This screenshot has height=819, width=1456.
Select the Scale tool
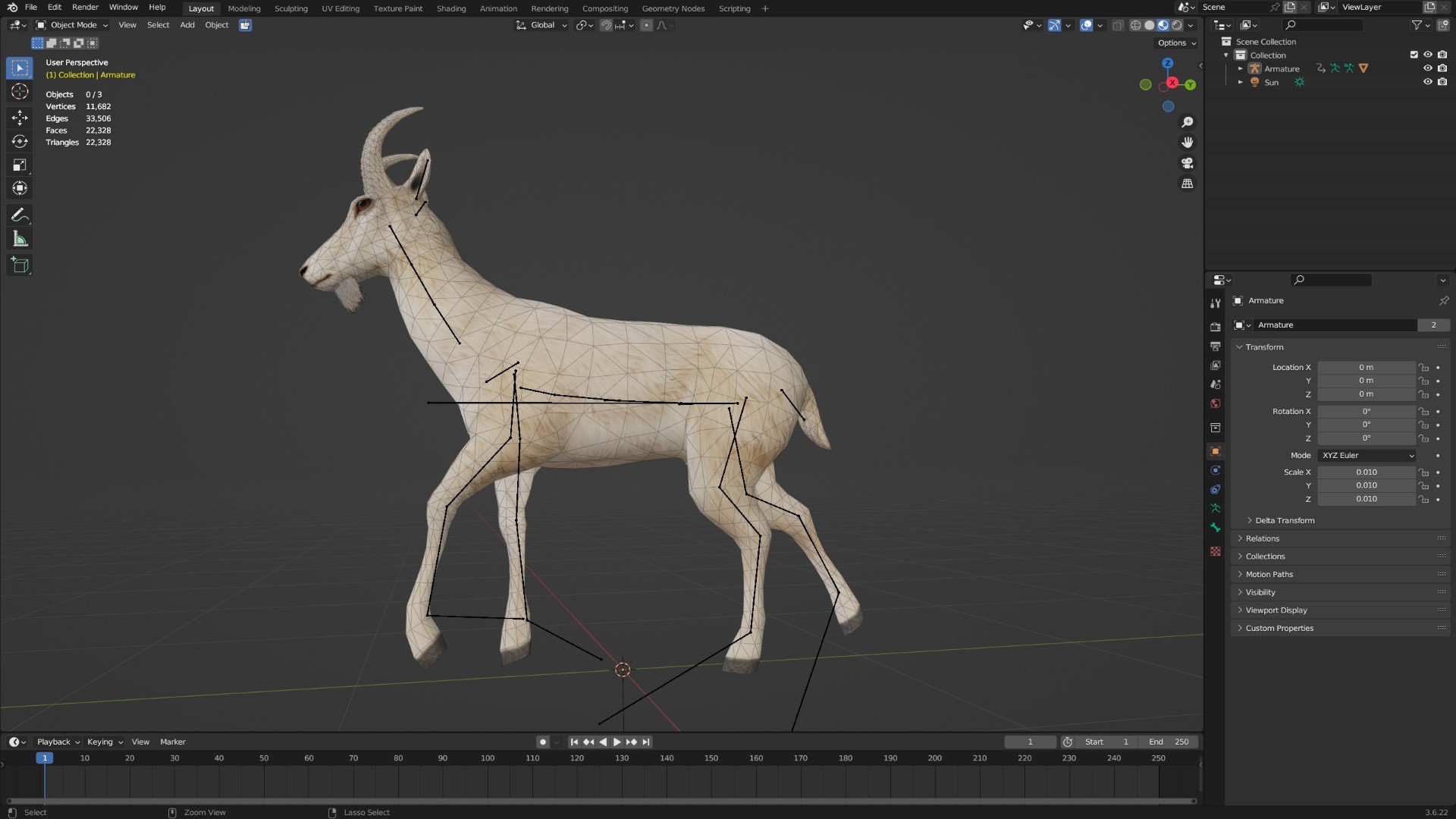[x=20, y=165]
